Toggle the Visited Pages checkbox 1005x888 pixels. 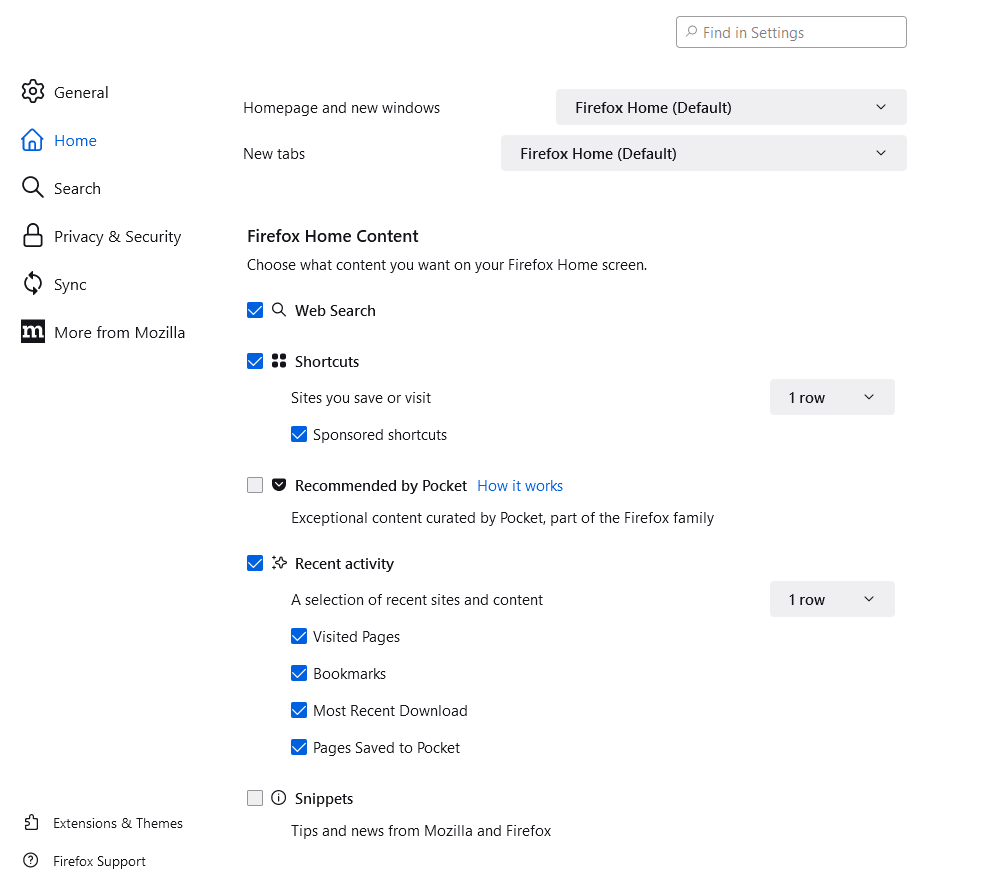[299, 636]
